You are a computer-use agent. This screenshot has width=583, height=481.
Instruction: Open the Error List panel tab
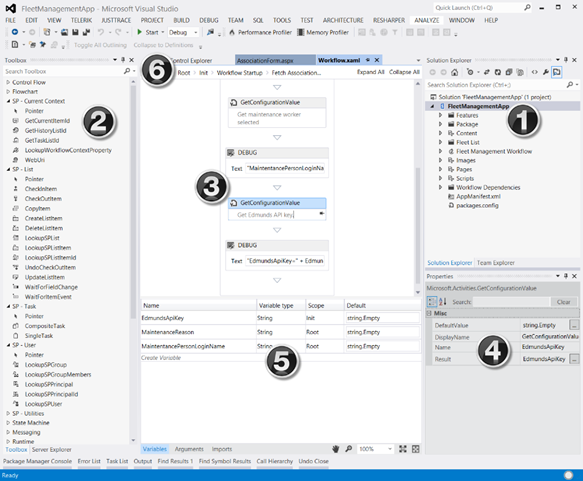pyautogui.click(x=89, y=461)
